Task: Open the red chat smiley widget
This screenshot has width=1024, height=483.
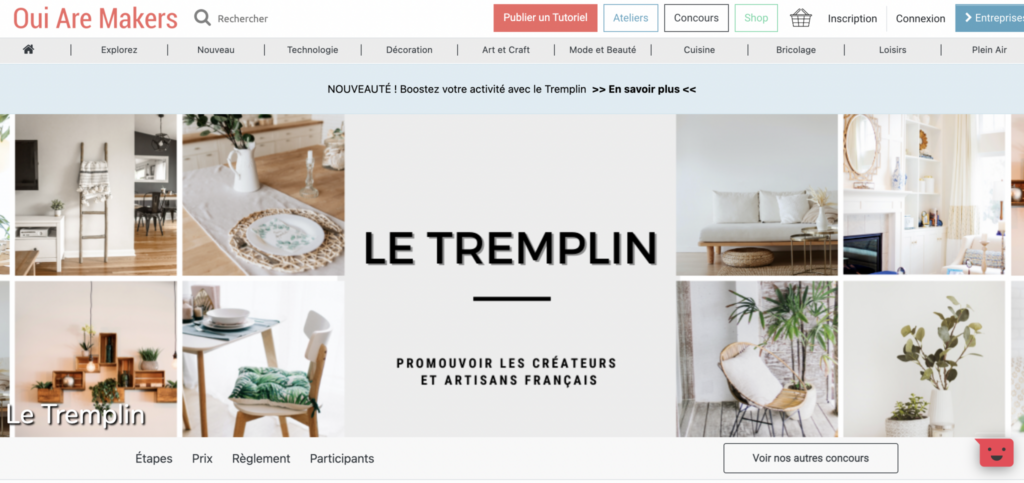Action: [996, 452]
